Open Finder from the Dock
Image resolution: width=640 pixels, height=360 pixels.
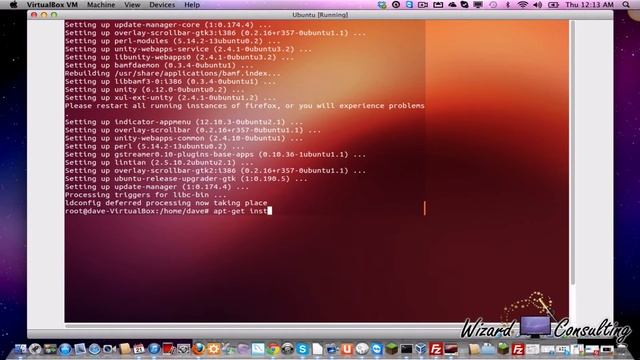20,348
